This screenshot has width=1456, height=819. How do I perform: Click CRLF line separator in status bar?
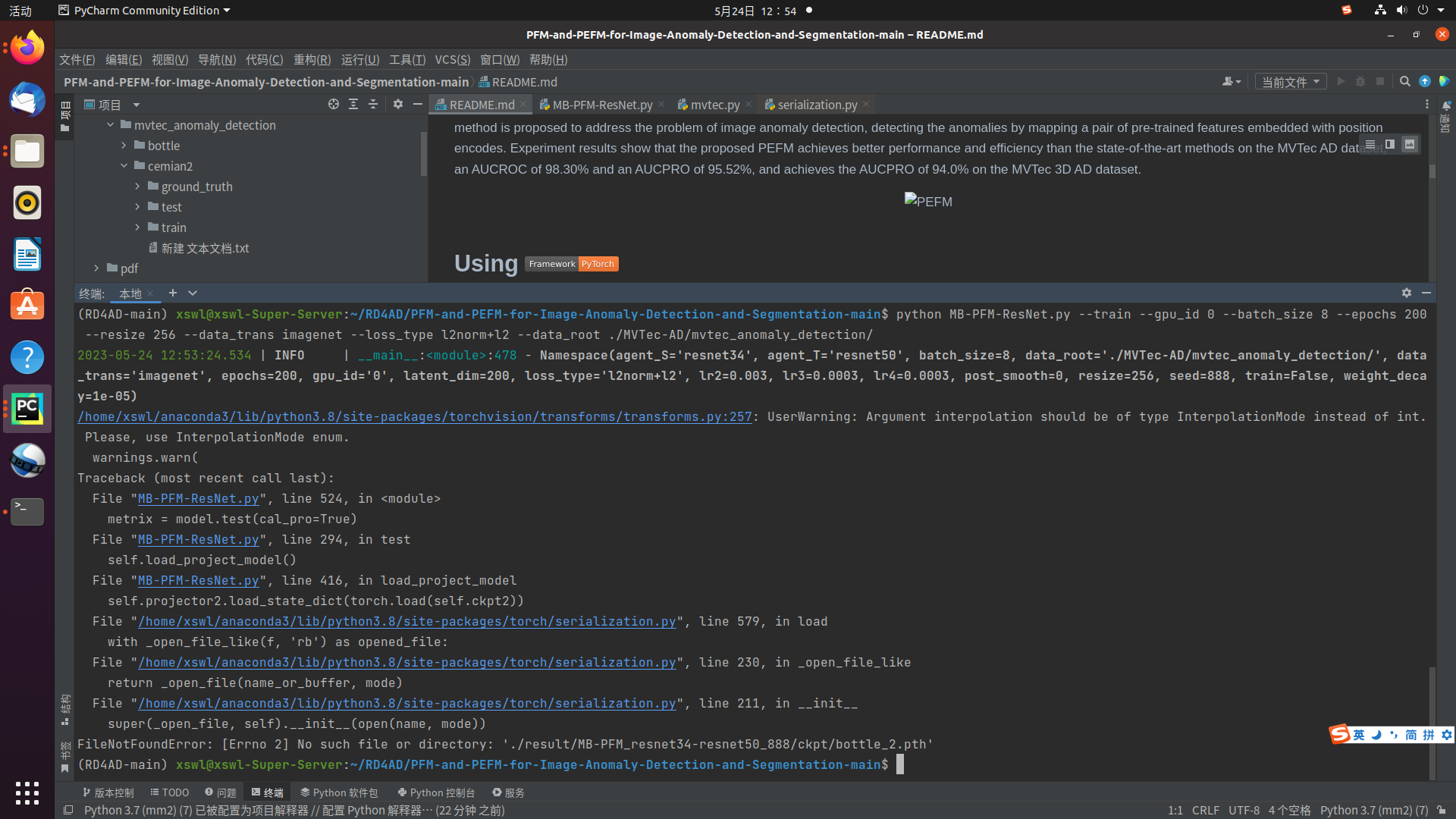[x=1206, y=810]
